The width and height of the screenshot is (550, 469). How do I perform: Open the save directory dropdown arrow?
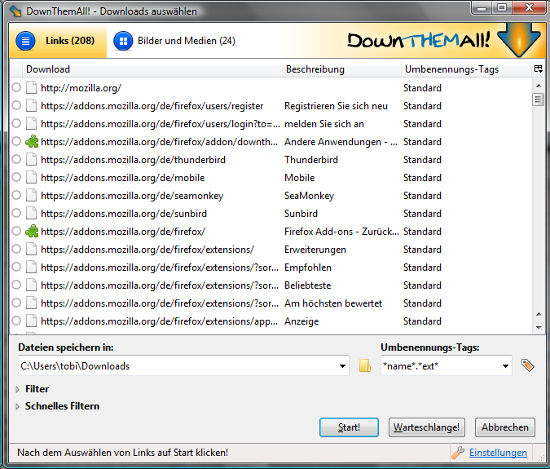click(342, 366)
